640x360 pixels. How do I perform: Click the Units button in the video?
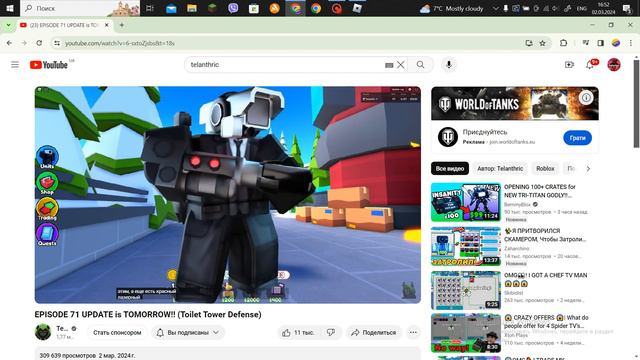[x=47, y=157]
